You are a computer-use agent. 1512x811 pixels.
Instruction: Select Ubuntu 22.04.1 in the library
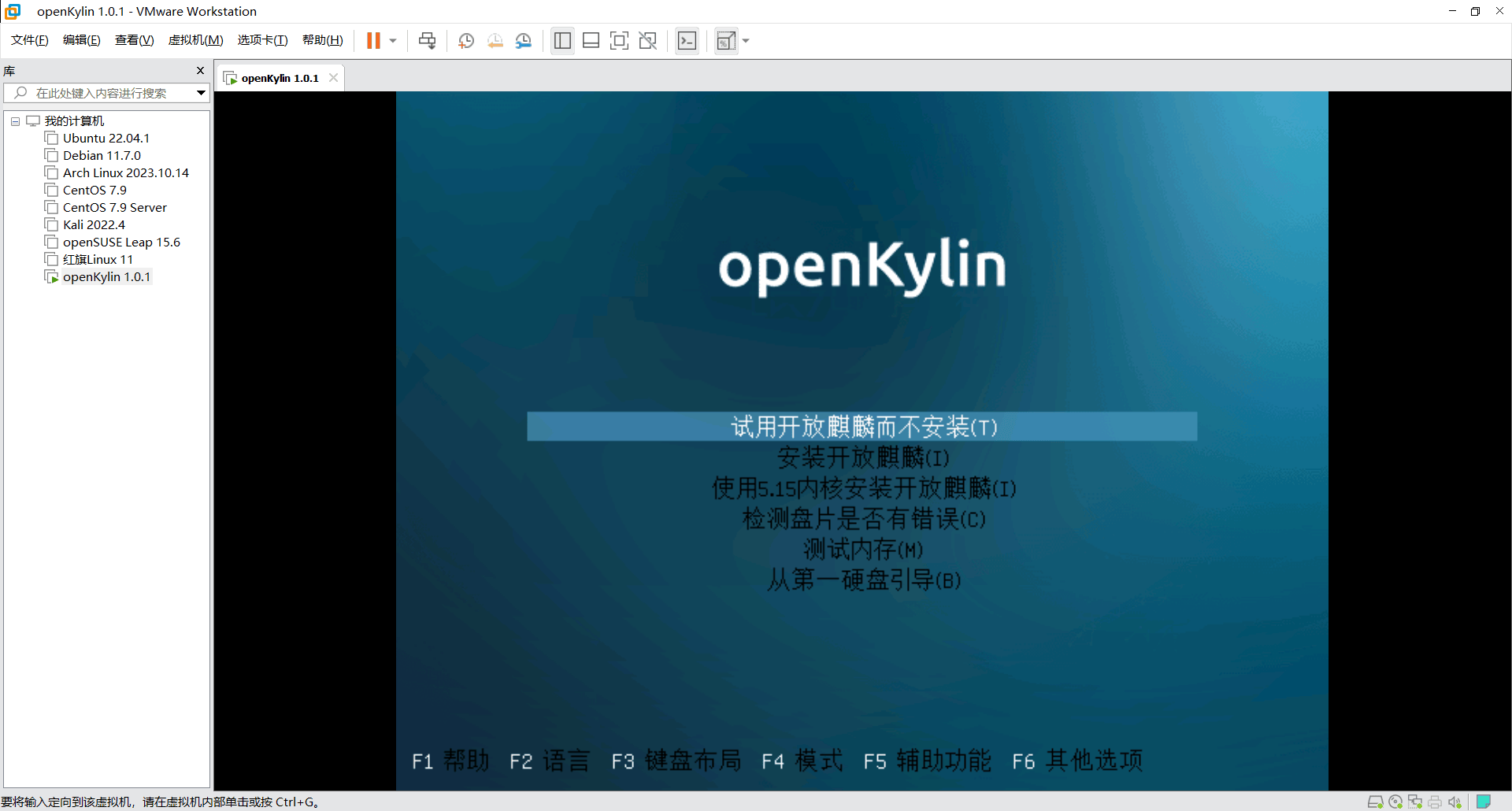tap(106, 139)
